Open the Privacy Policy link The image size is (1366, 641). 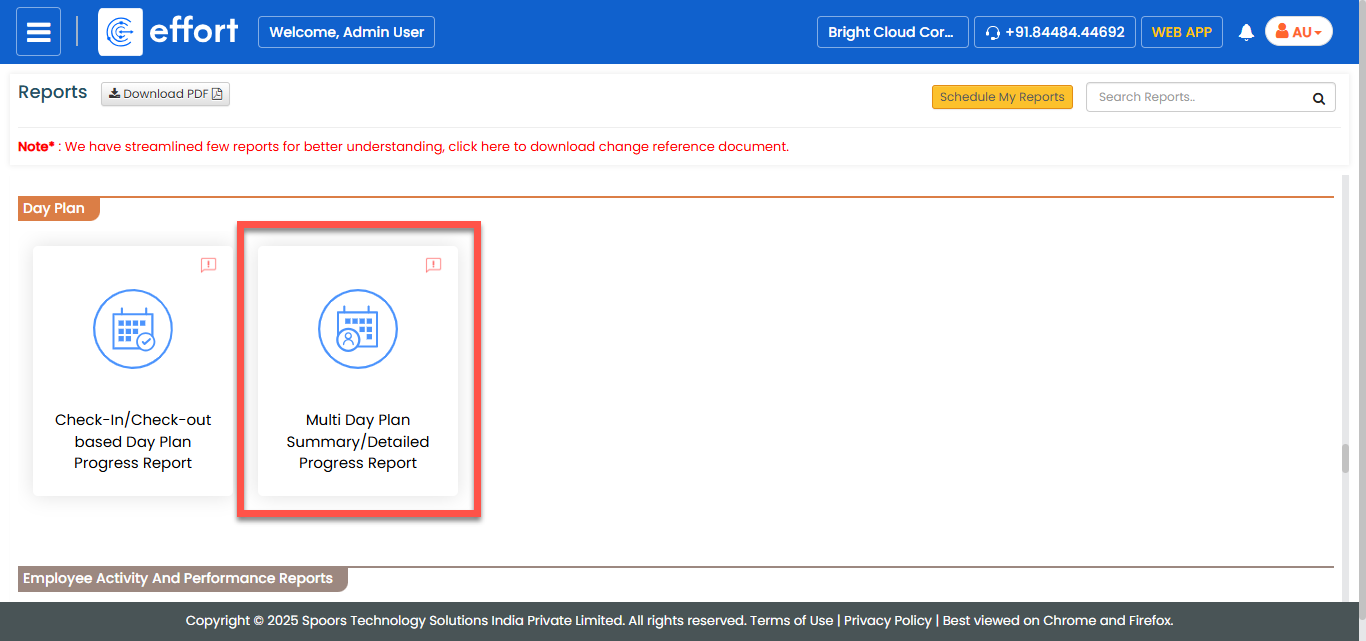pos(887,620)
